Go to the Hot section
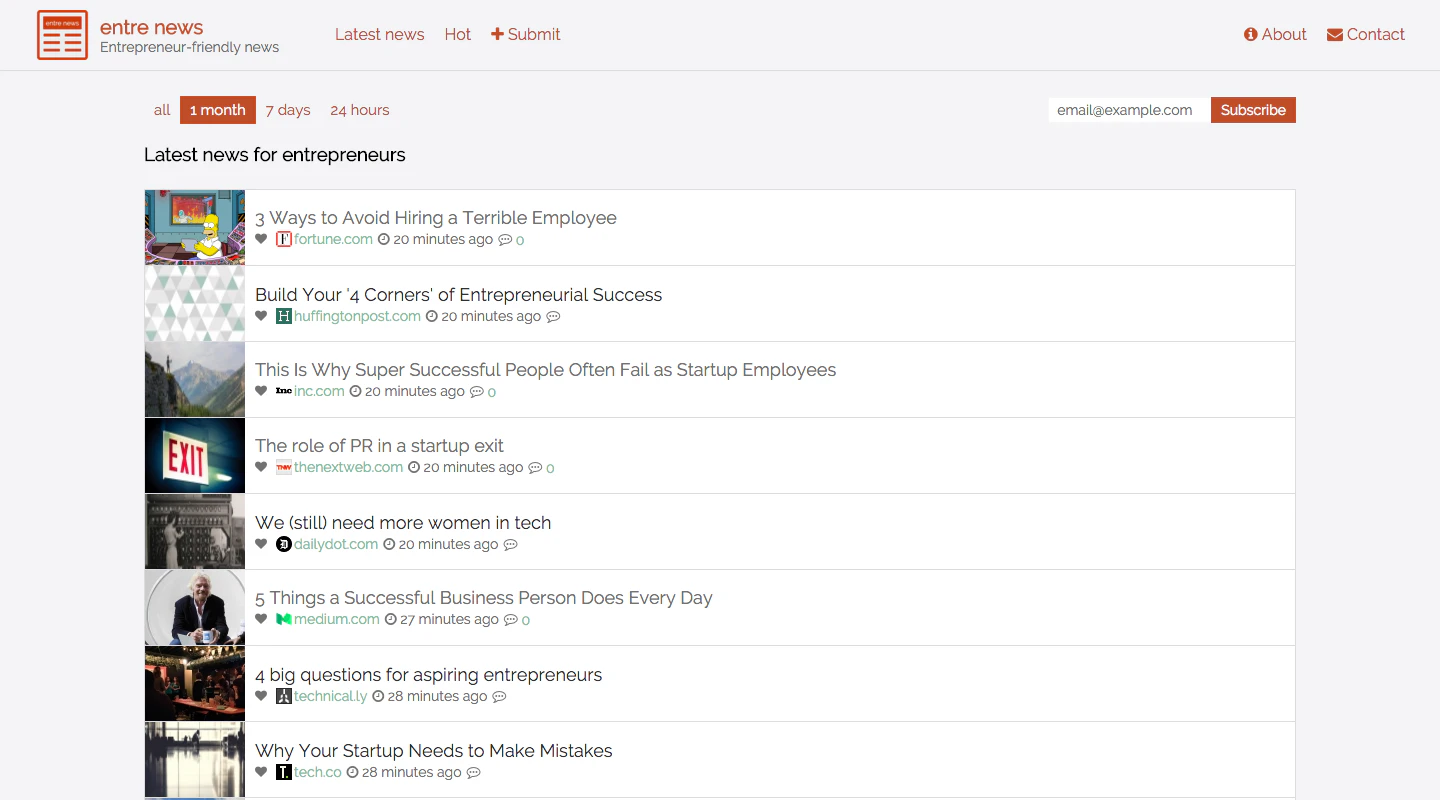1440x800 pixels. tap(458, 34)
